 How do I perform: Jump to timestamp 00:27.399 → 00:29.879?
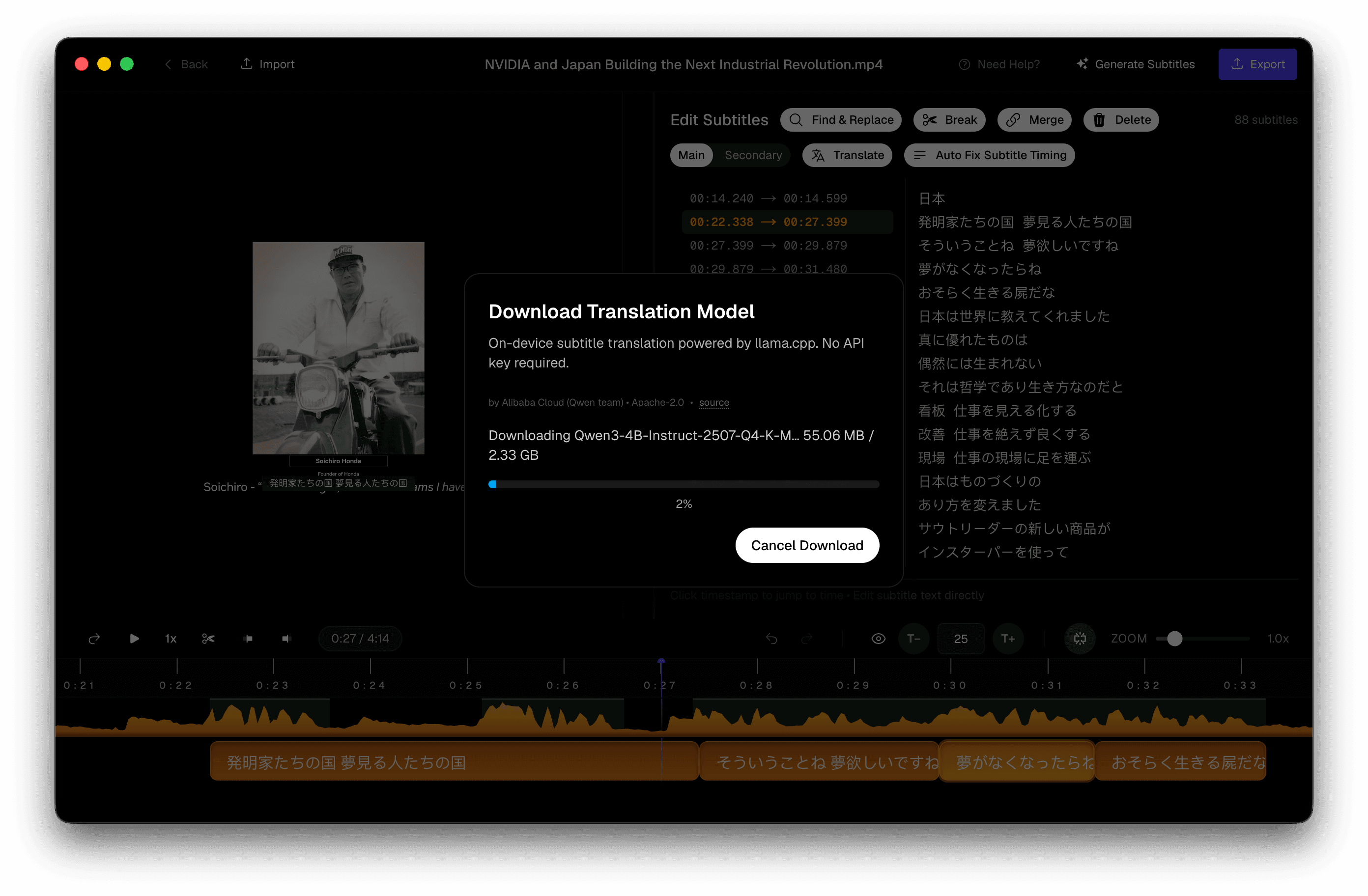tap(768, 246)
